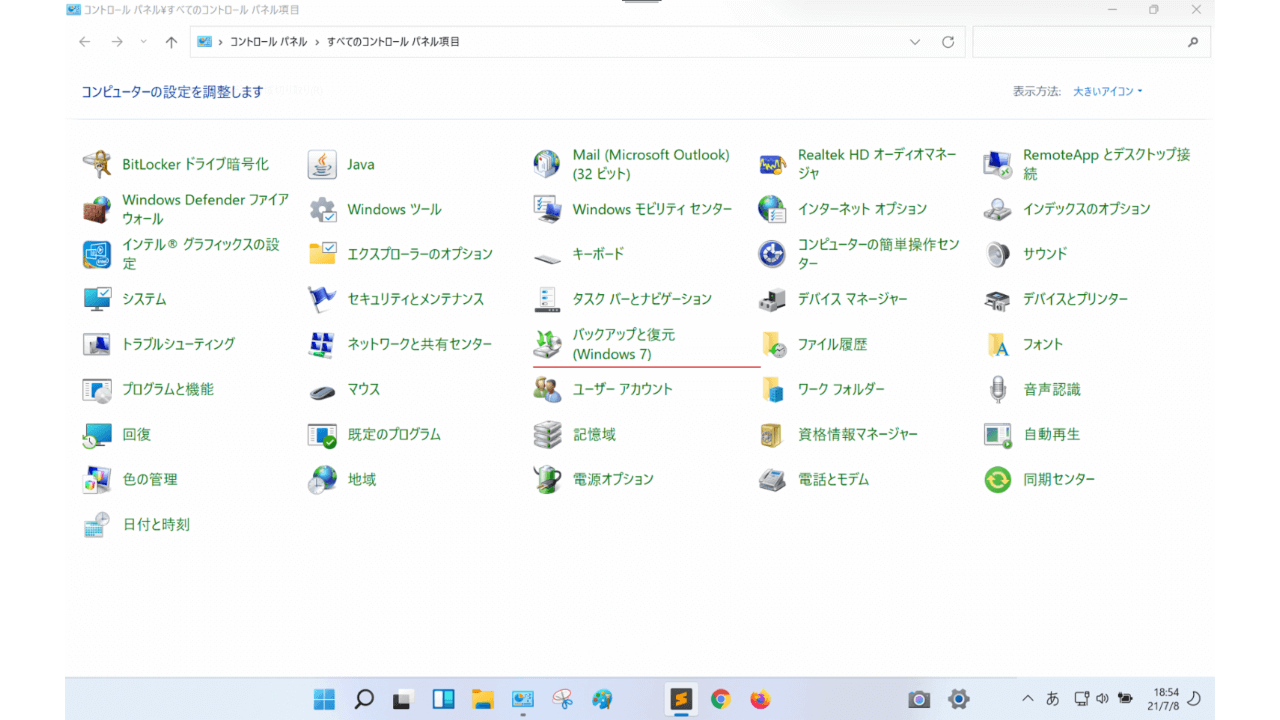Screen dimensions: 1280x720
Task: Go forward with the forward arrow
Action: [x=117, y=42]
